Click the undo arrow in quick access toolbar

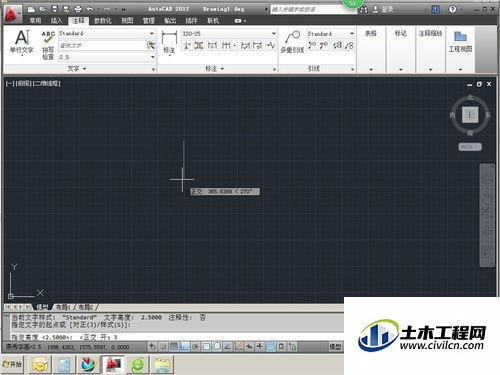(90, 9)
